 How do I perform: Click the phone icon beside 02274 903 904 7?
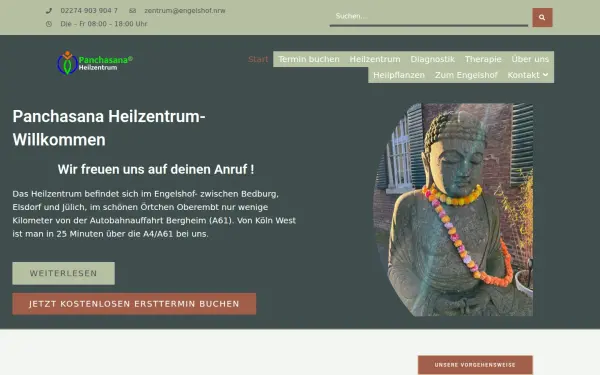49,11
